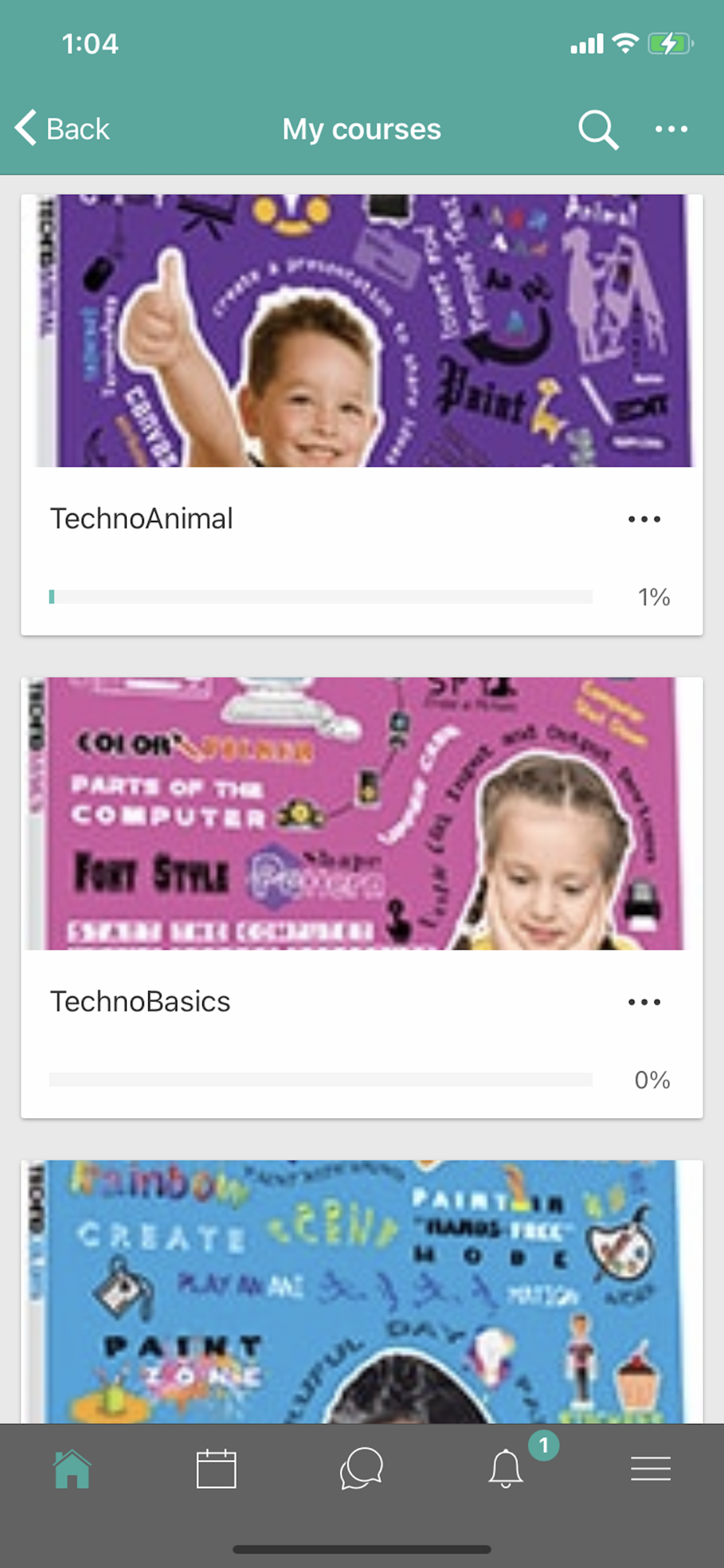Open the hamburger More menu tab
Image resolution: width=724 pixels, height=1568 pixels.
(x=650, y=1468)
